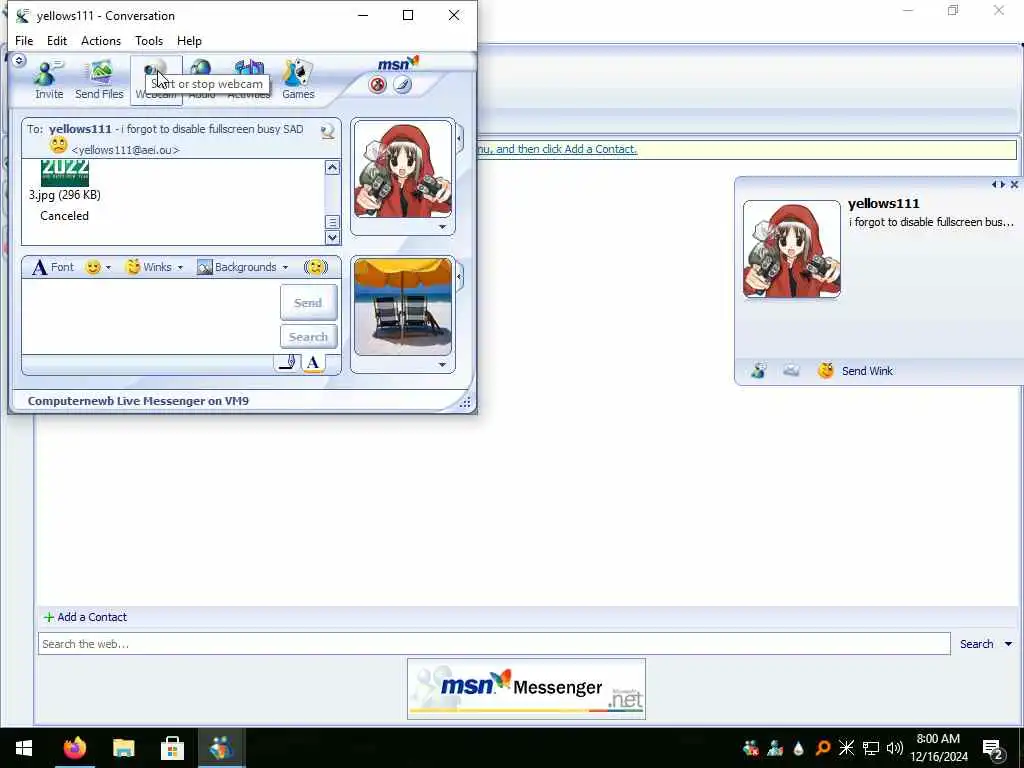
Task: Click the contact card email envelope icon
Action: point(791,370)
